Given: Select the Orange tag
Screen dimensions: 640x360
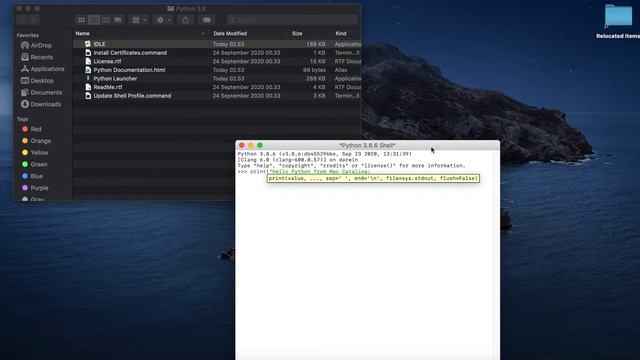Looking at the screenshot, I should click(36, 141).
